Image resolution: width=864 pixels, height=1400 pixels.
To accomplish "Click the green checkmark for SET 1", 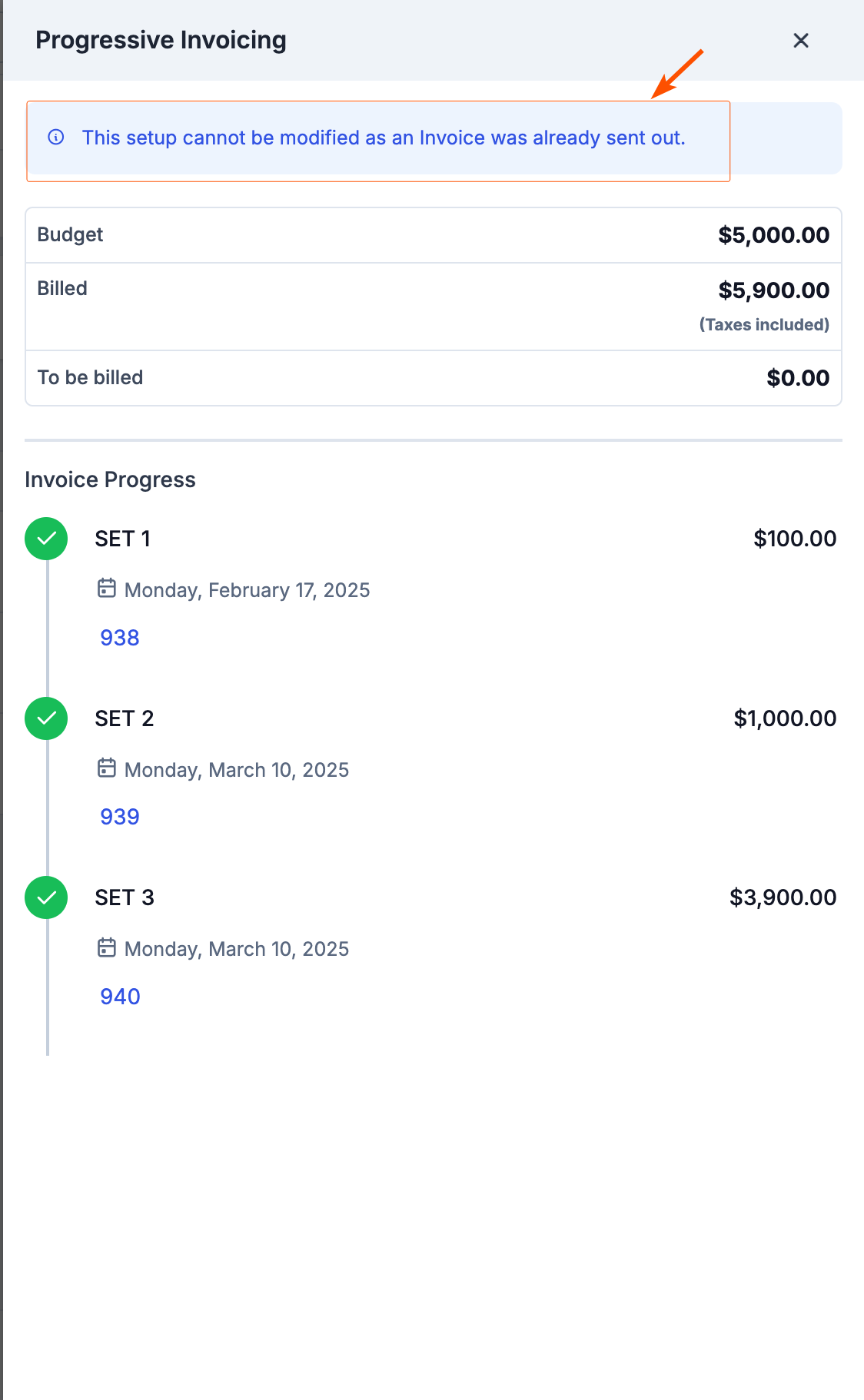I will (x=46, y=539).
